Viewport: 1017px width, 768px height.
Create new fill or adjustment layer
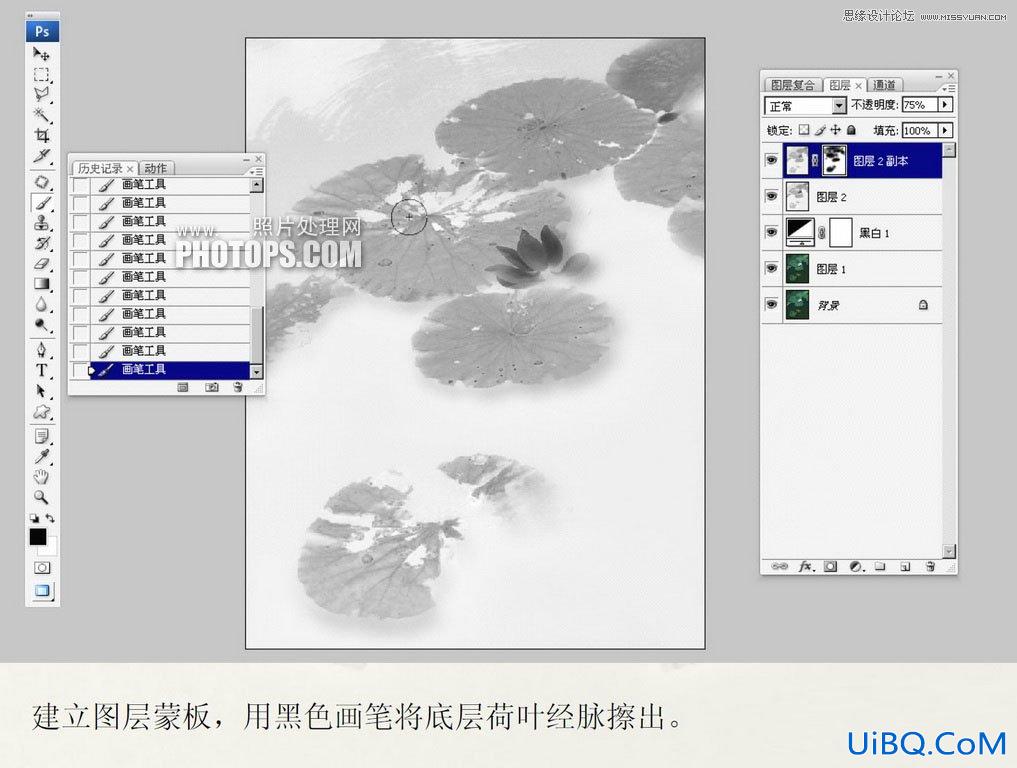855,566
